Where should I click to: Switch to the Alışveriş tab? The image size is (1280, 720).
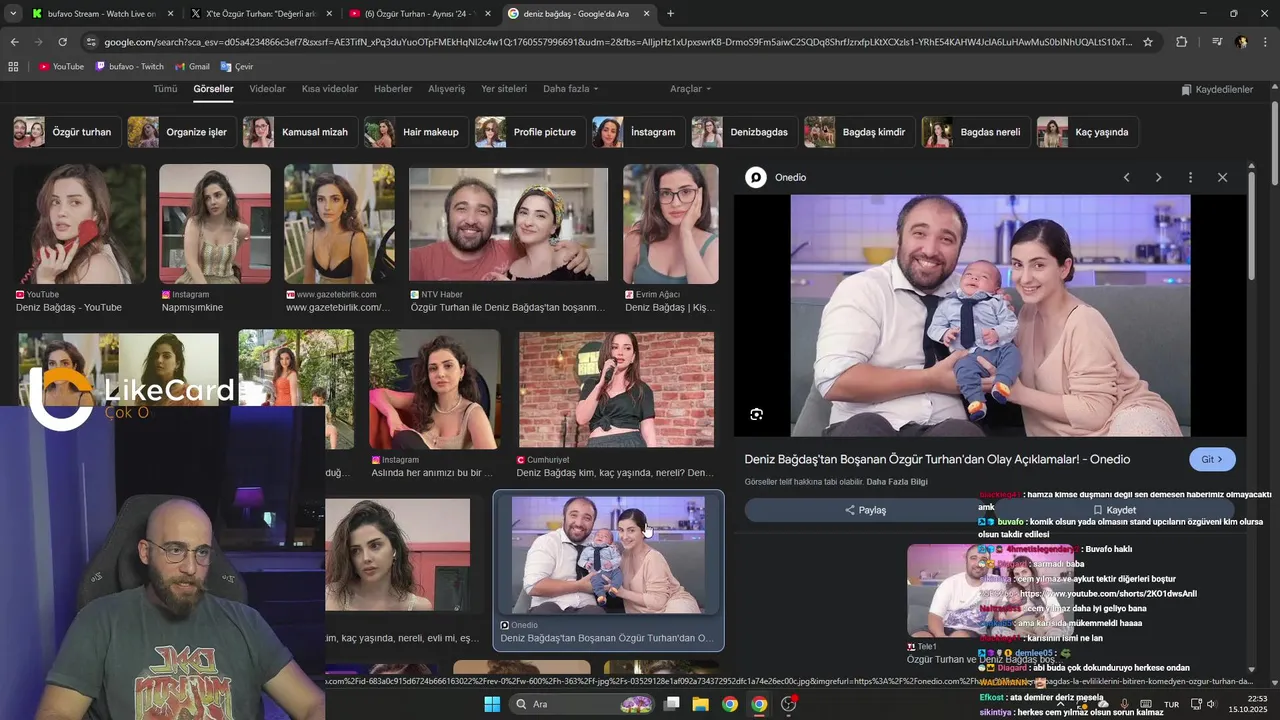446,89
